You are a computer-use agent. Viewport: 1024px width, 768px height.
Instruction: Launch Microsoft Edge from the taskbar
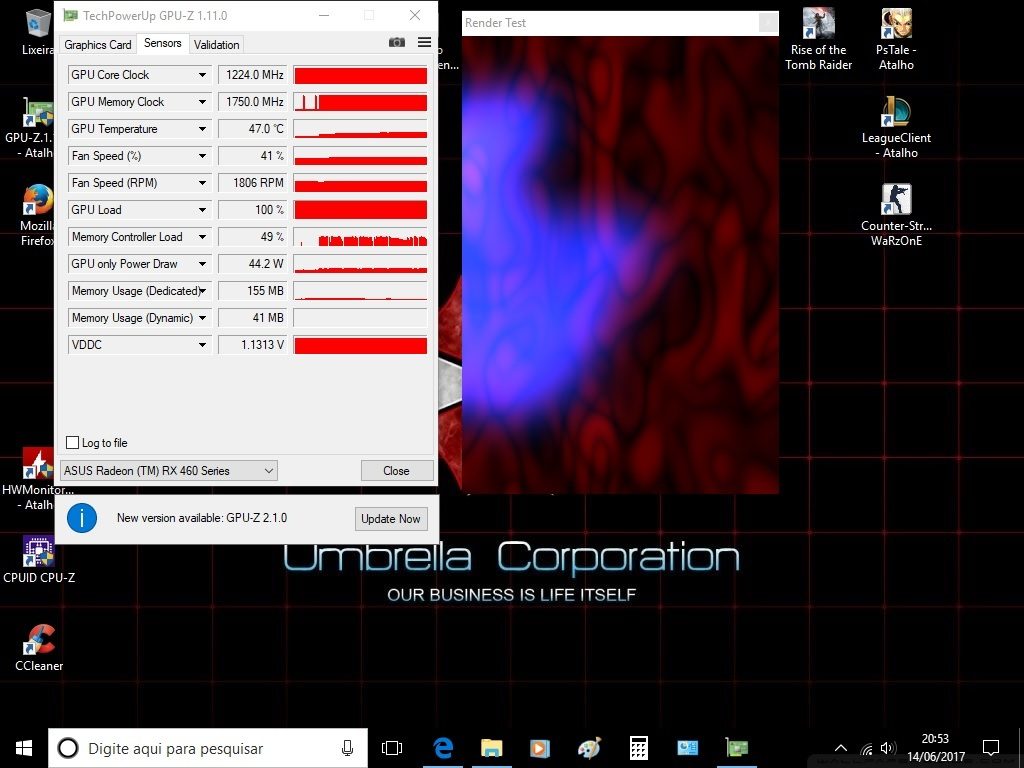(443, 748)
